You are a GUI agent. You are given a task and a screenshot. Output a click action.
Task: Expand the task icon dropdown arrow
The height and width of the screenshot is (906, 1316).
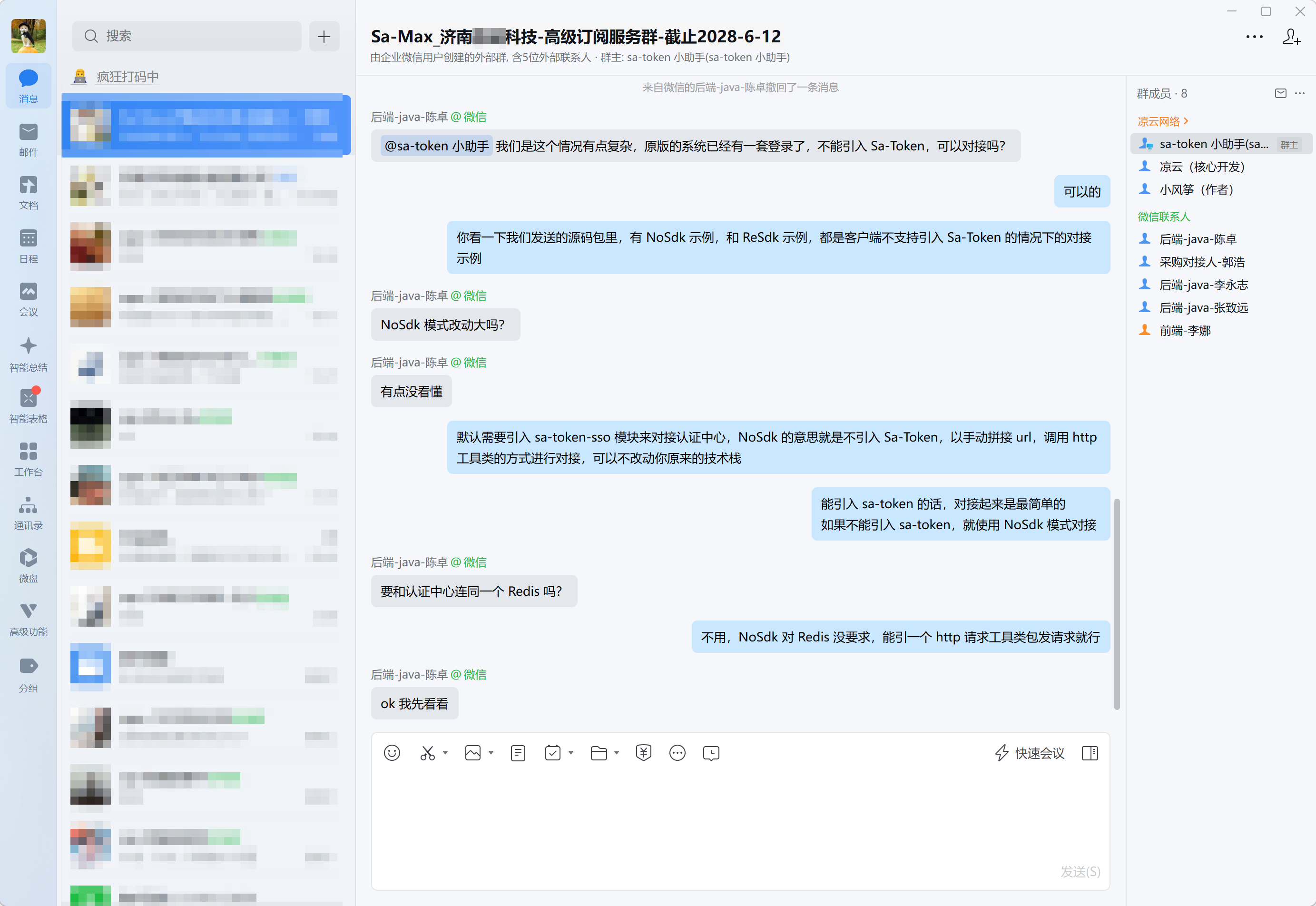[x=571, y=753]
